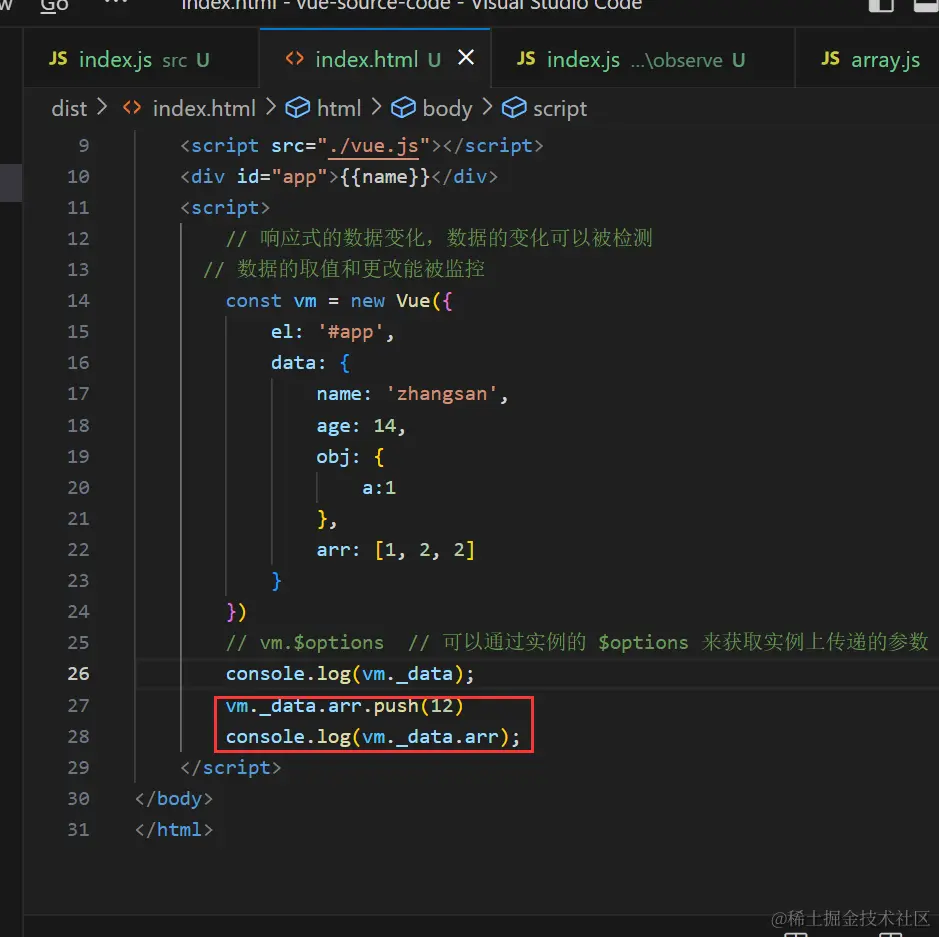The width and height of the screenshot is (939, 937).
Task: Click line number 26
Action: 78,674
